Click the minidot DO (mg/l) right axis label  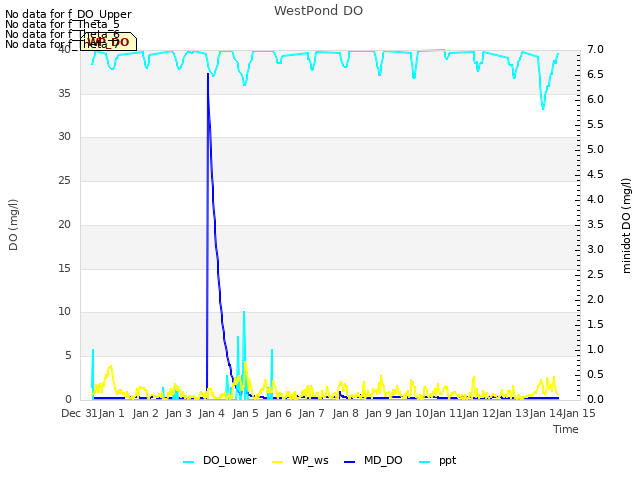(626, 225)
